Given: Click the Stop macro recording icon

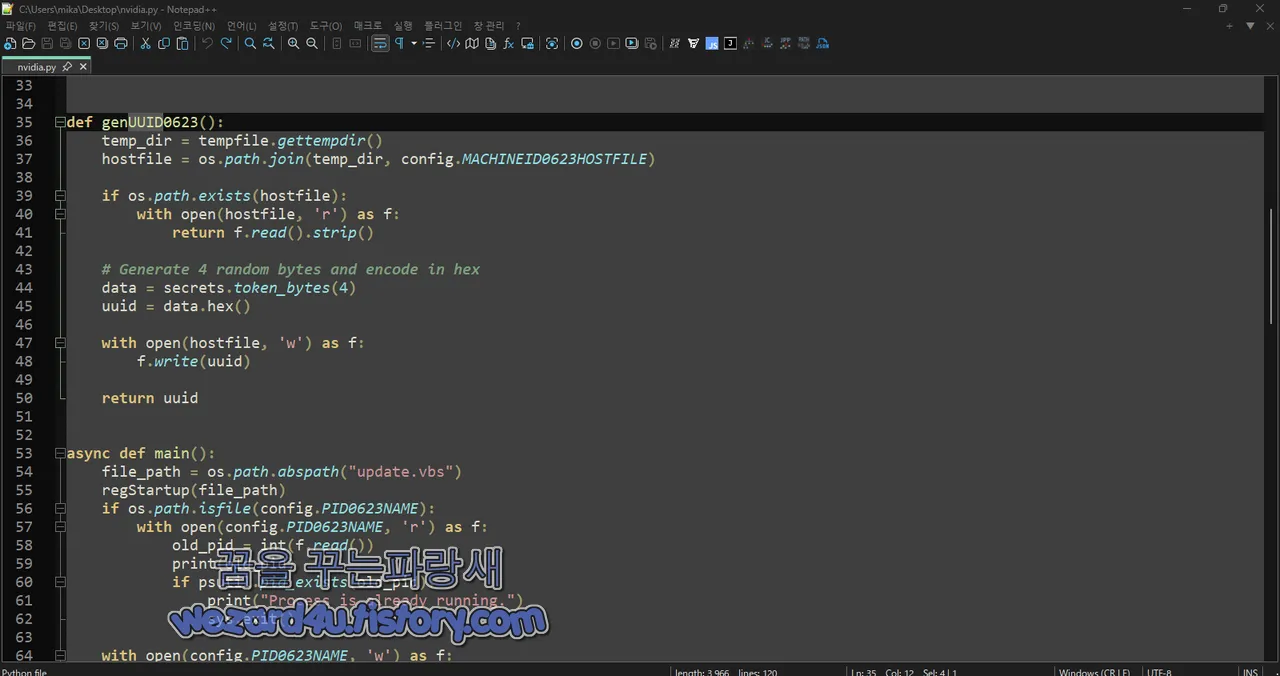Looking at the screenshot, I should [595, 44].
